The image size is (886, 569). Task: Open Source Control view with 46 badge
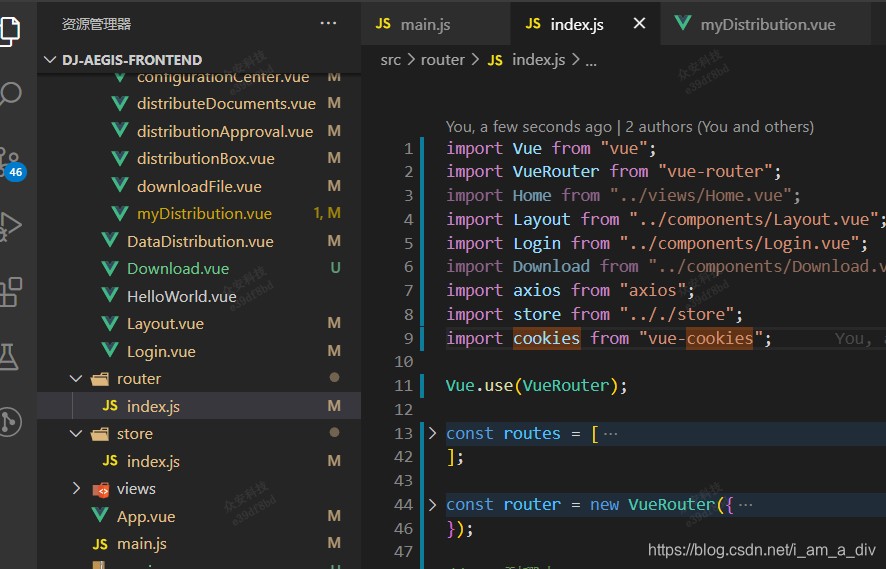(x=10, y=160)
